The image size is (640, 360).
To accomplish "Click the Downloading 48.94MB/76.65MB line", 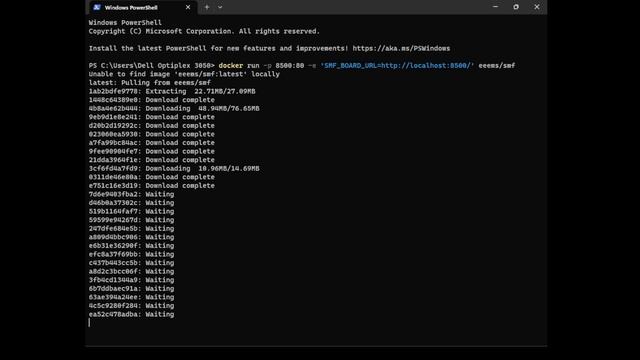I will [174, 109].
